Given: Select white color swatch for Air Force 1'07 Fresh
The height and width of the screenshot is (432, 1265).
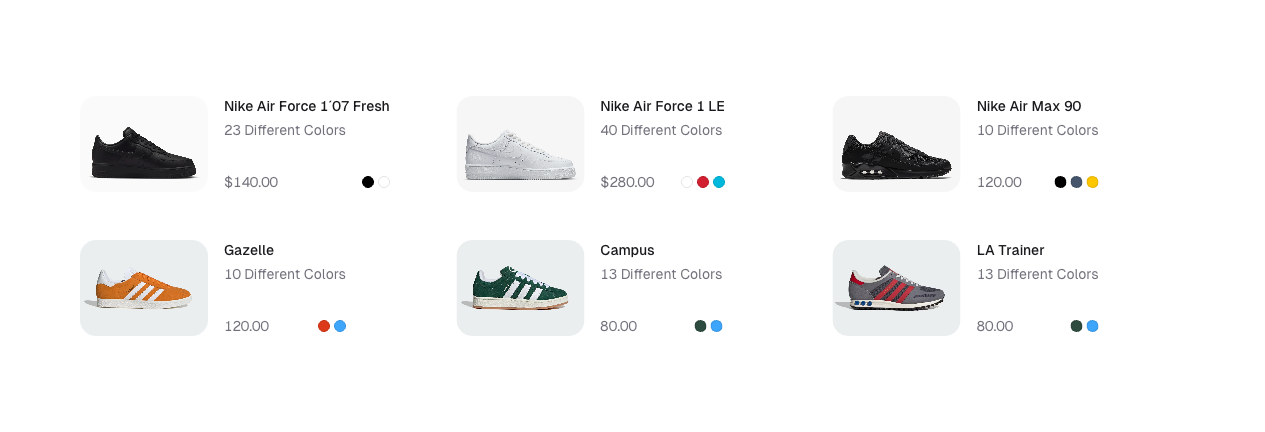Looking at the screenshot, I should pyautogui.click(x=384, y=182).
